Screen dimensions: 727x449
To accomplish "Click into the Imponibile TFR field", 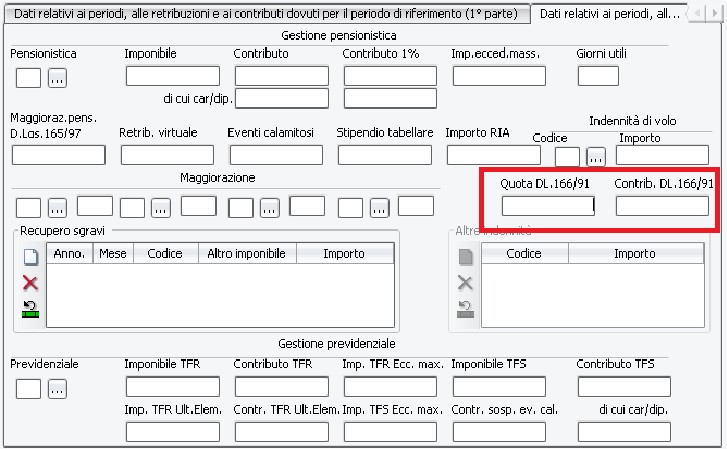I will pos(172,386).
